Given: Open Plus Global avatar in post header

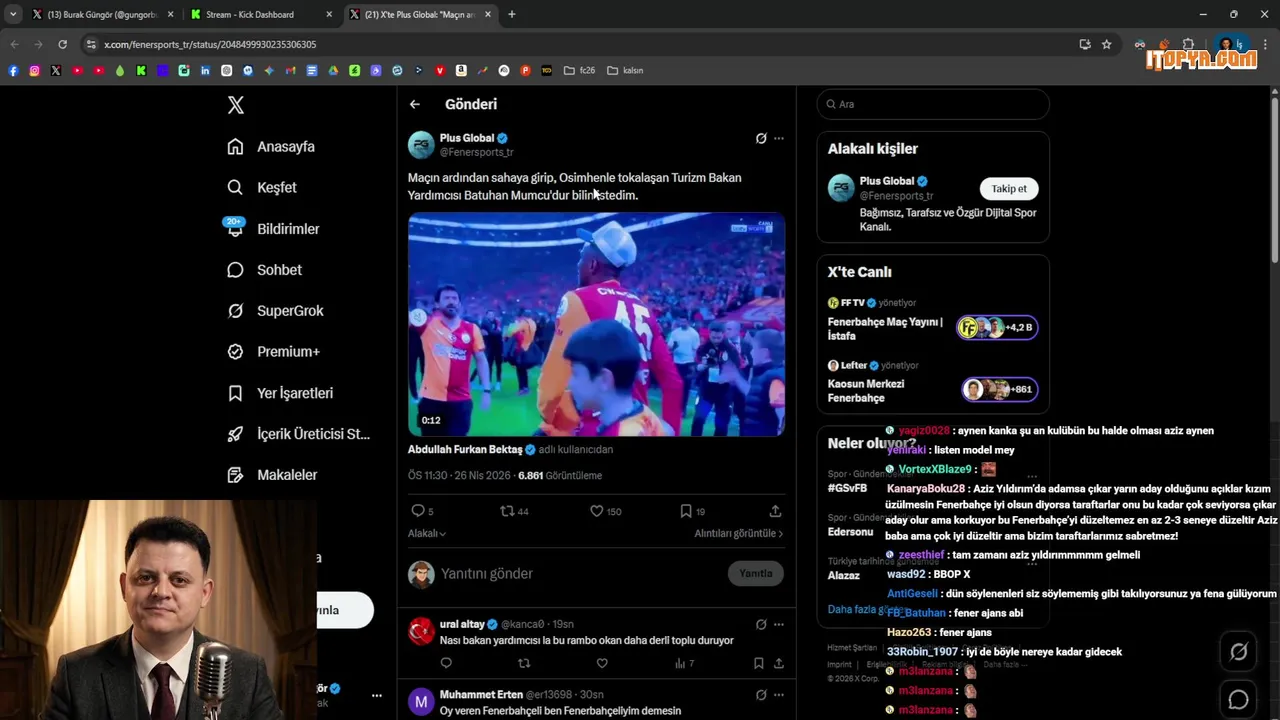Looking at the screenshot, I should coord(421,145).
